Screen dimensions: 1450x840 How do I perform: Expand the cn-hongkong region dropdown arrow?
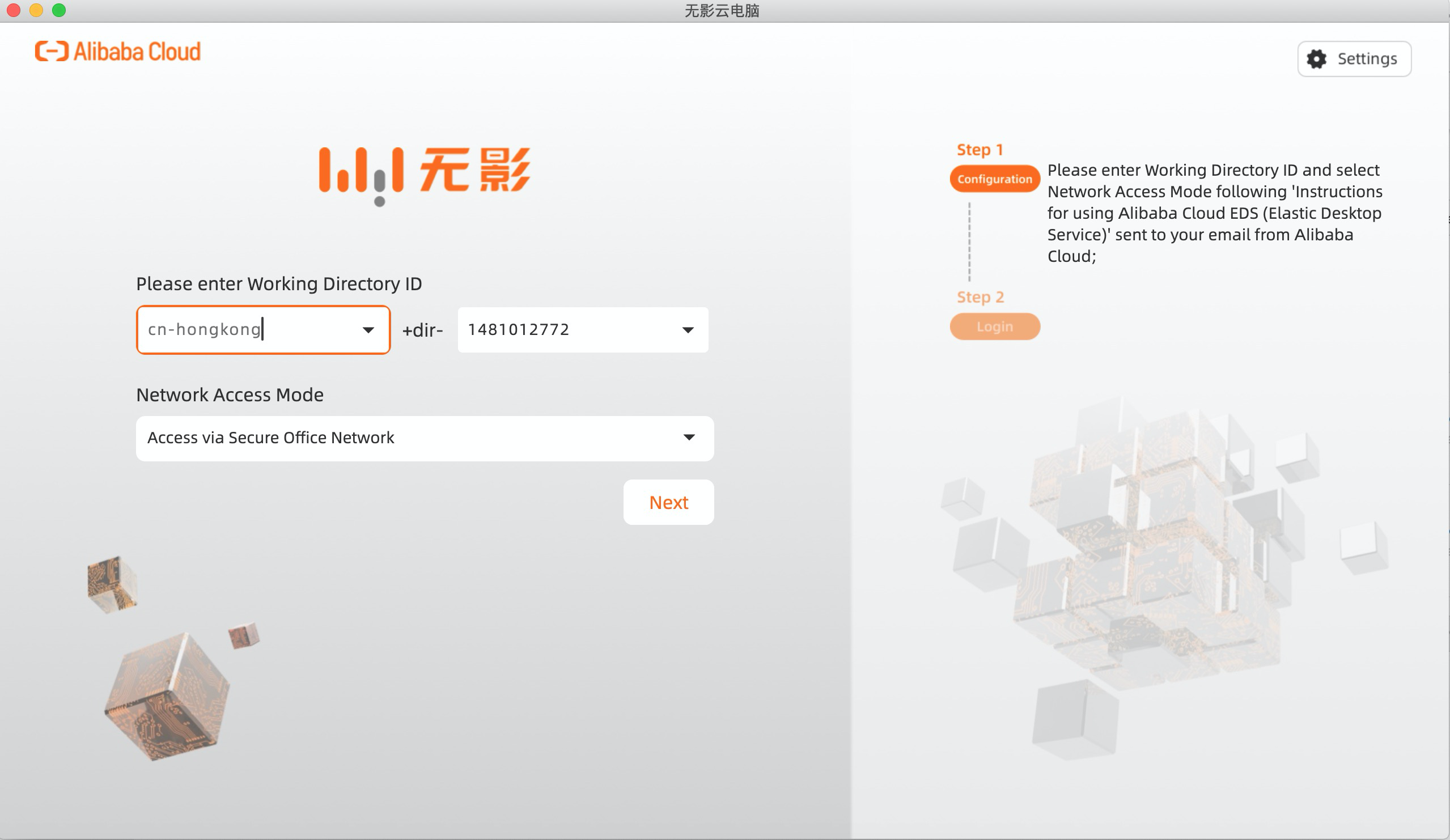pos(368,330)
